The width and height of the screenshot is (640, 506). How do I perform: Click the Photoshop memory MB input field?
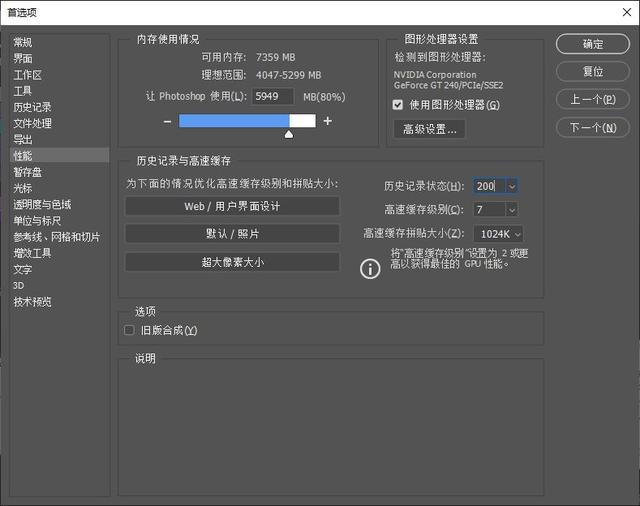click(272, 96)
